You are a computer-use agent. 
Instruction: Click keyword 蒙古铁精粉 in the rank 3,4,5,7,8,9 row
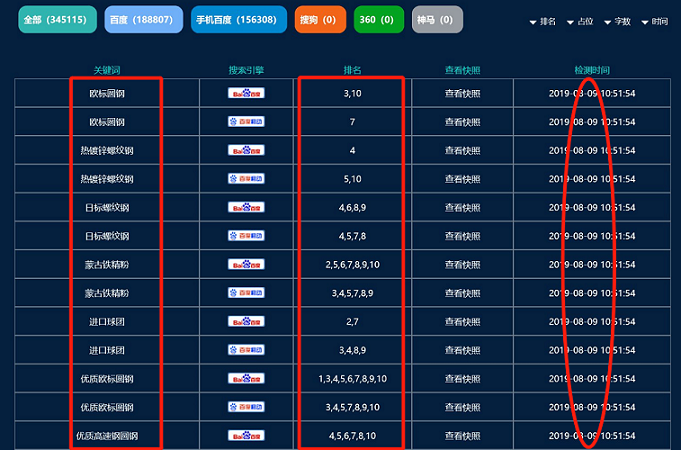click(107, 293)
